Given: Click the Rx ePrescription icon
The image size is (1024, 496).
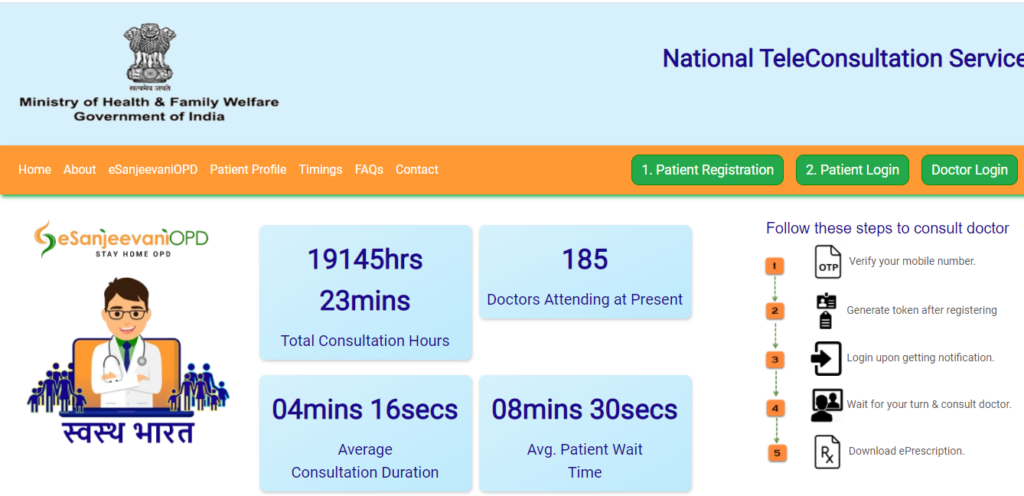Looking at the screenshot, I should click(827, 452).
